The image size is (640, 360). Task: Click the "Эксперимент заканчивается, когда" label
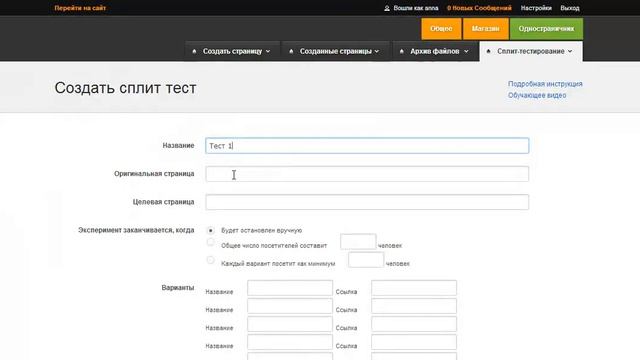click(x=136, y=230)
